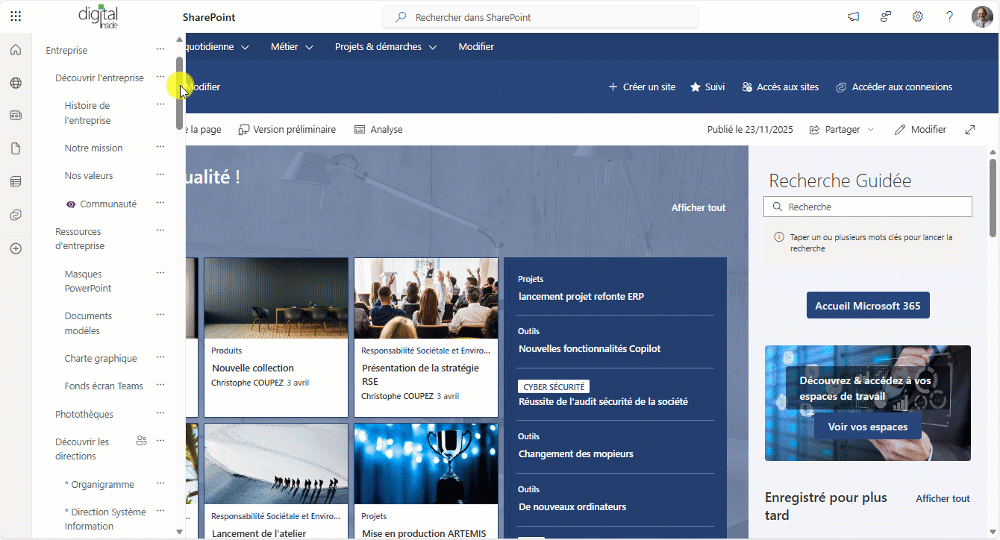Click Accueil Microsoft 365 button
The image size is (1000, 540).
(867, 305)
